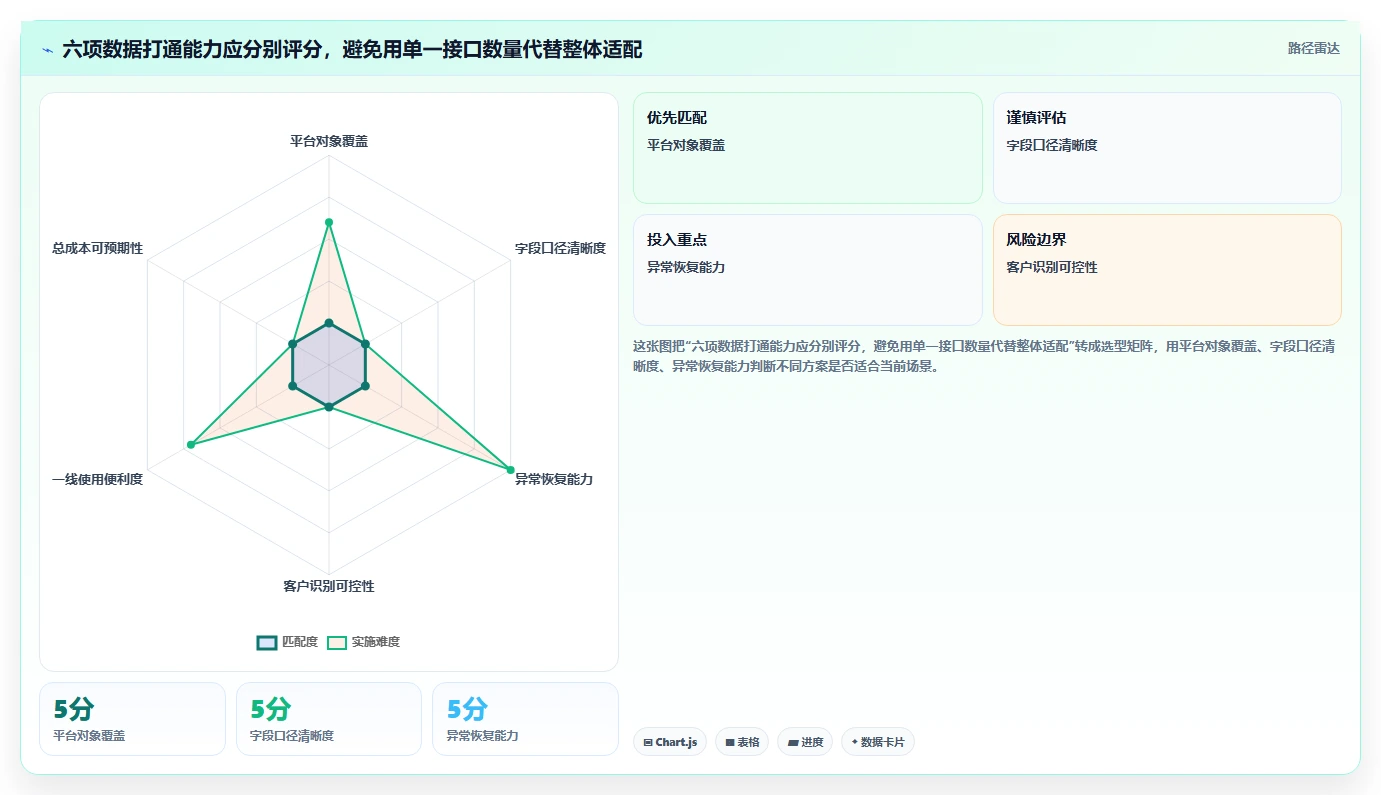Click the 一线使用便利度 radar axis label

click(x=97, y=479)
